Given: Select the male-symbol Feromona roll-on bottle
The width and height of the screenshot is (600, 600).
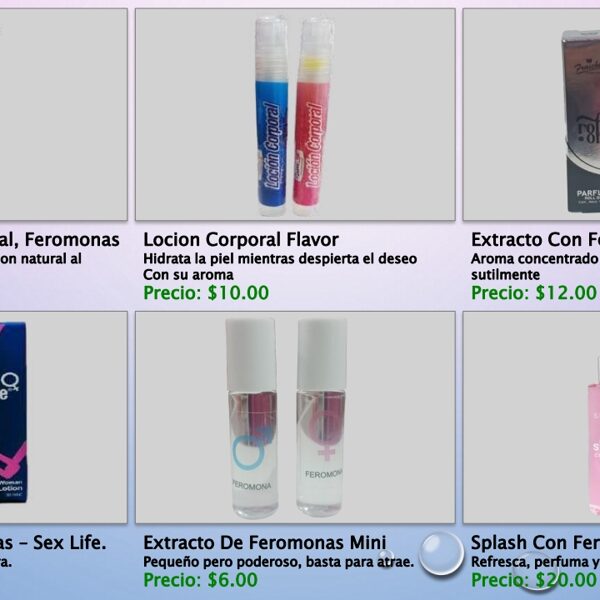Looking at the screenshot, I should 252,418.
